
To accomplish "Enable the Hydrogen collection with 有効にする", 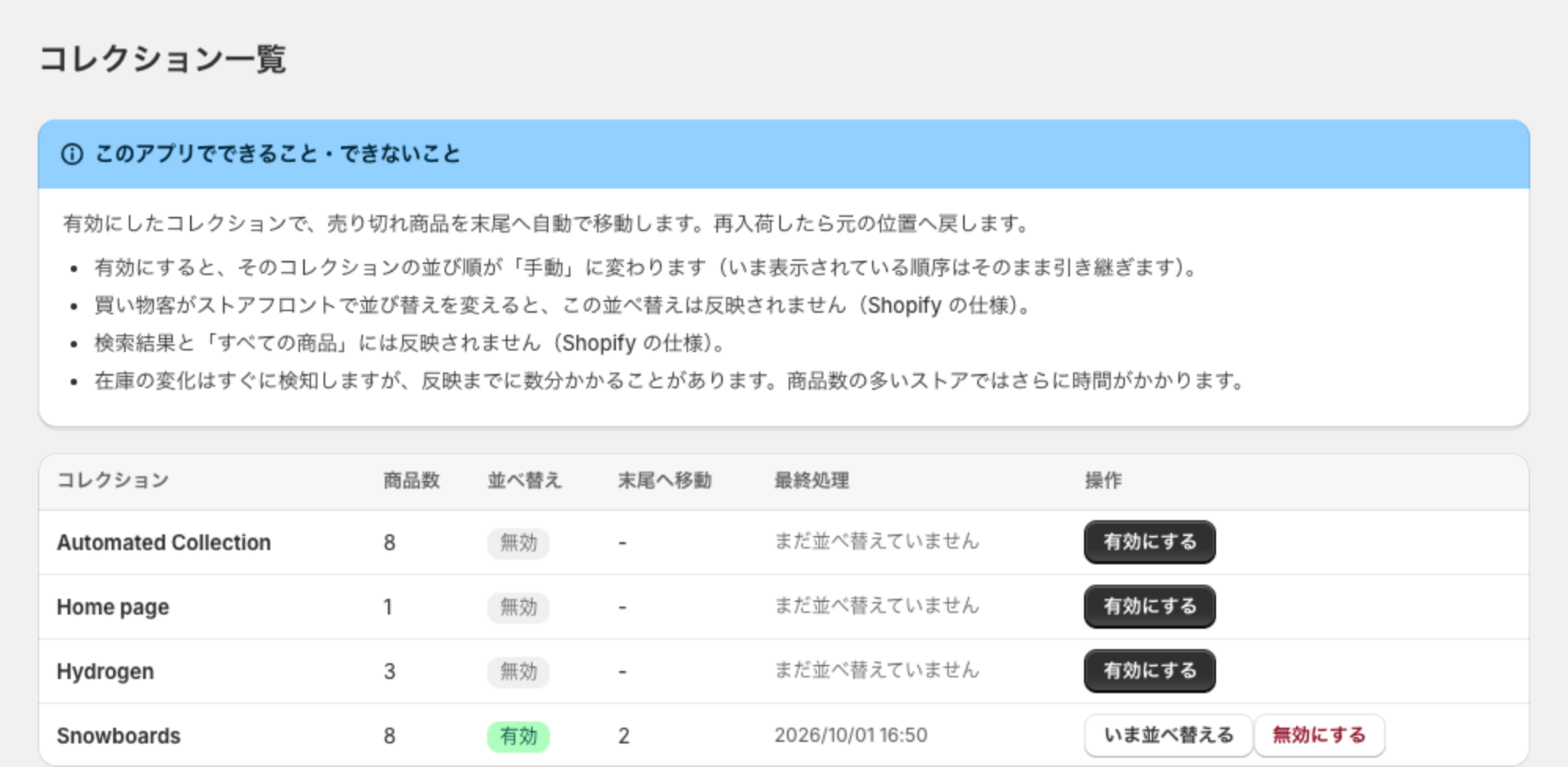I will [1149, 671].
